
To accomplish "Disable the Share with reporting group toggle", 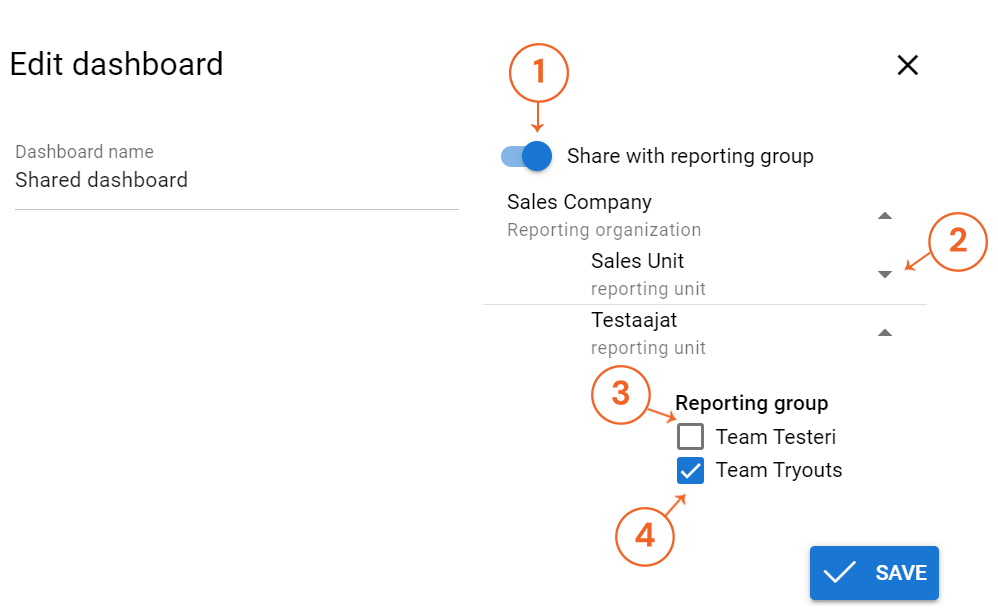I will point(525,156).
